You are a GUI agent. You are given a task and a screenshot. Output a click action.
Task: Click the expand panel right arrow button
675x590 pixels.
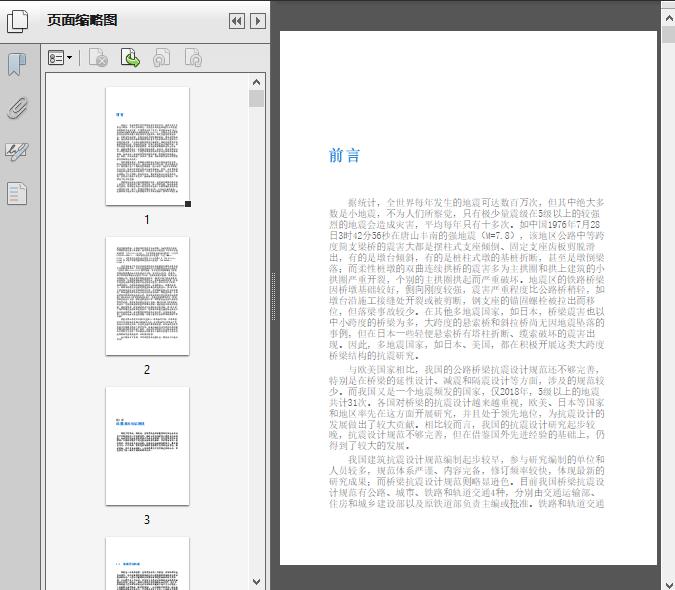258,21
